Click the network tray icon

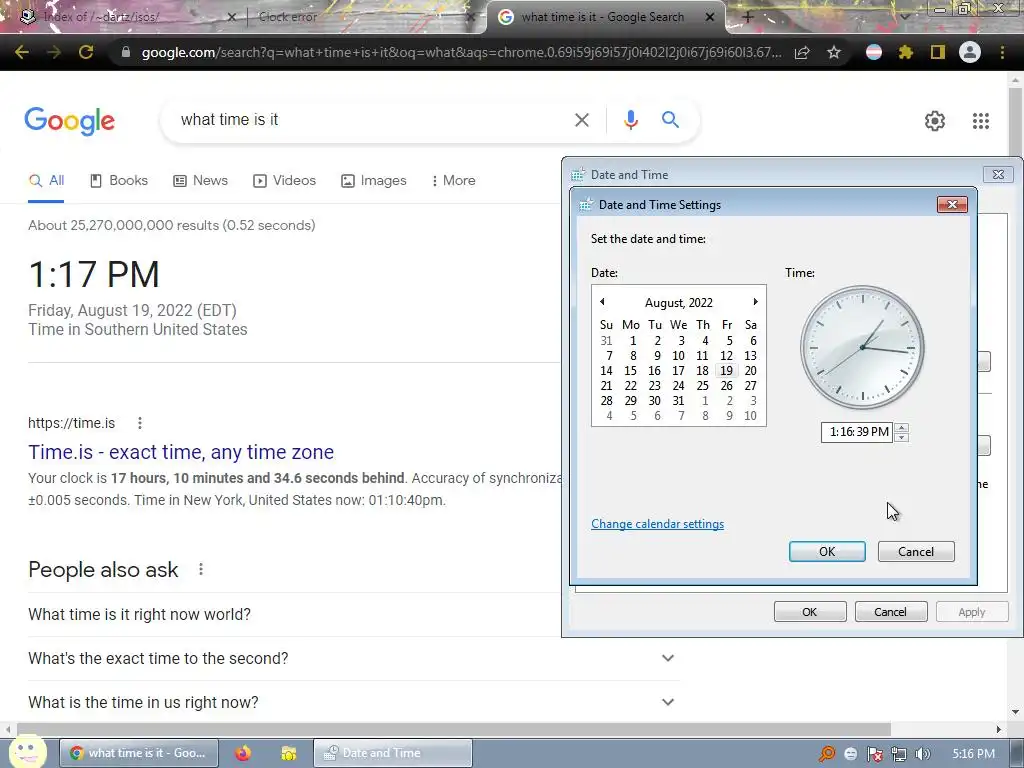coord(899,754)
